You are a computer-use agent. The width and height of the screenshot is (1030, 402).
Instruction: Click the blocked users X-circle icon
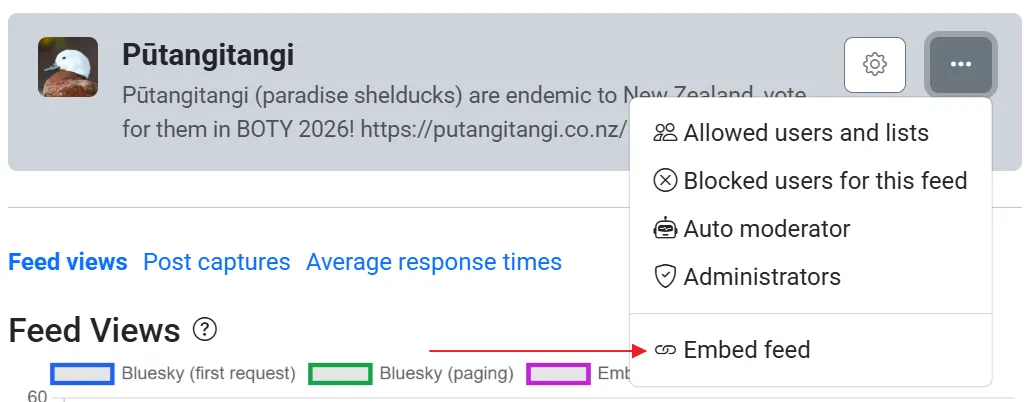click(665, 181)
